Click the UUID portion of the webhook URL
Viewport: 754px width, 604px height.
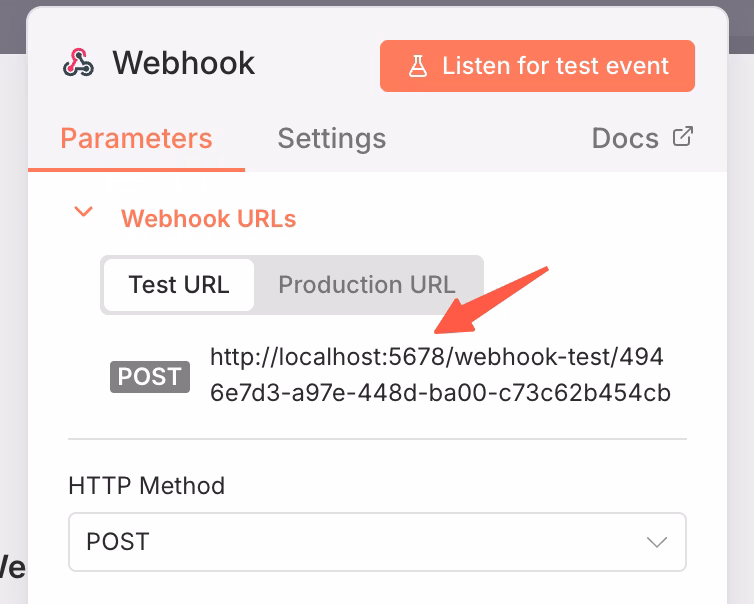click(440, 393)
